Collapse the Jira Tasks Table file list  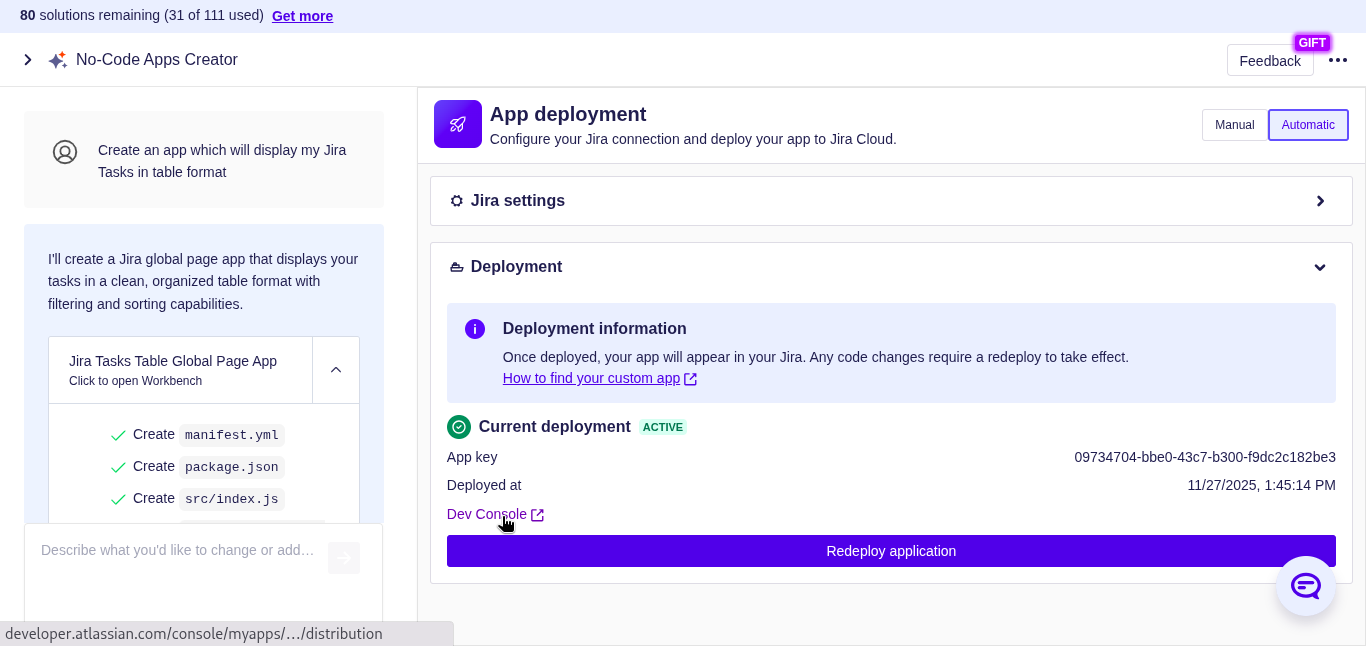336,370
